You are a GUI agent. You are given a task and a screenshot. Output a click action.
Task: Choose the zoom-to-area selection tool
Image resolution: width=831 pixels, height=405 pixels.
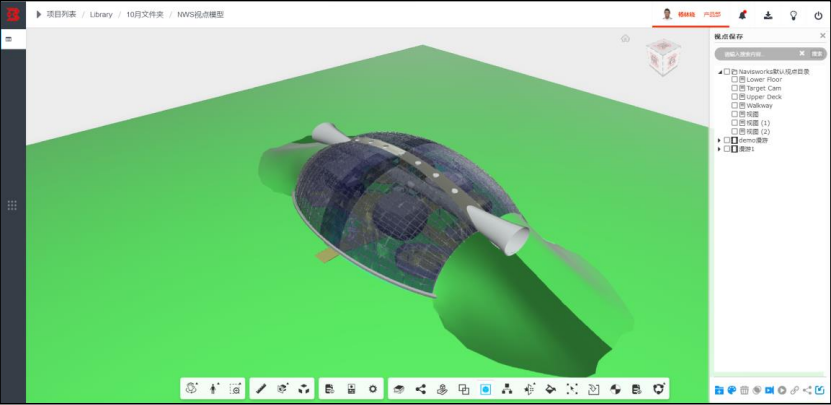(x=235, y=389)
